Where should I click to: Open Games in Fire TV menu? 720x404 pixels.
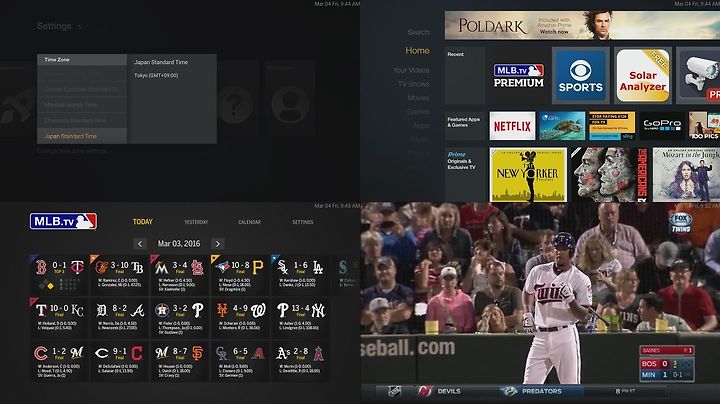pyautogui.click(x=418, y=112)
